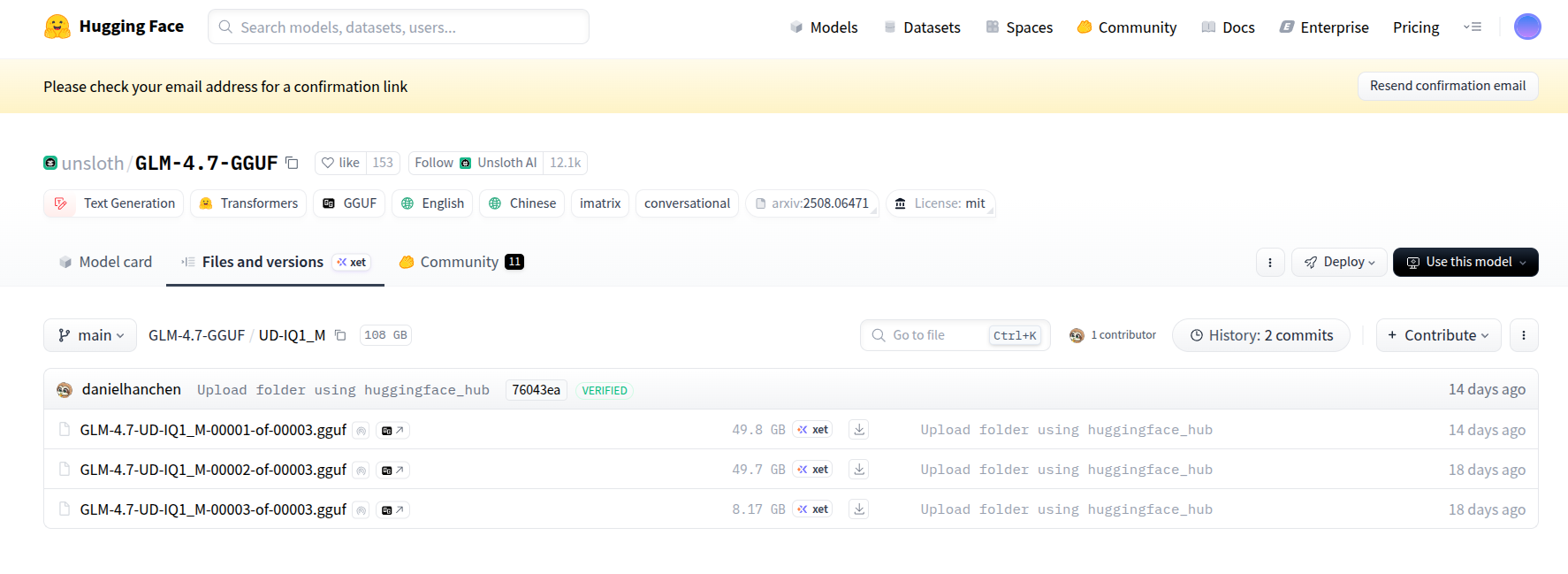Open commit hash 76043ea
1568x574 pixels.
536,390
